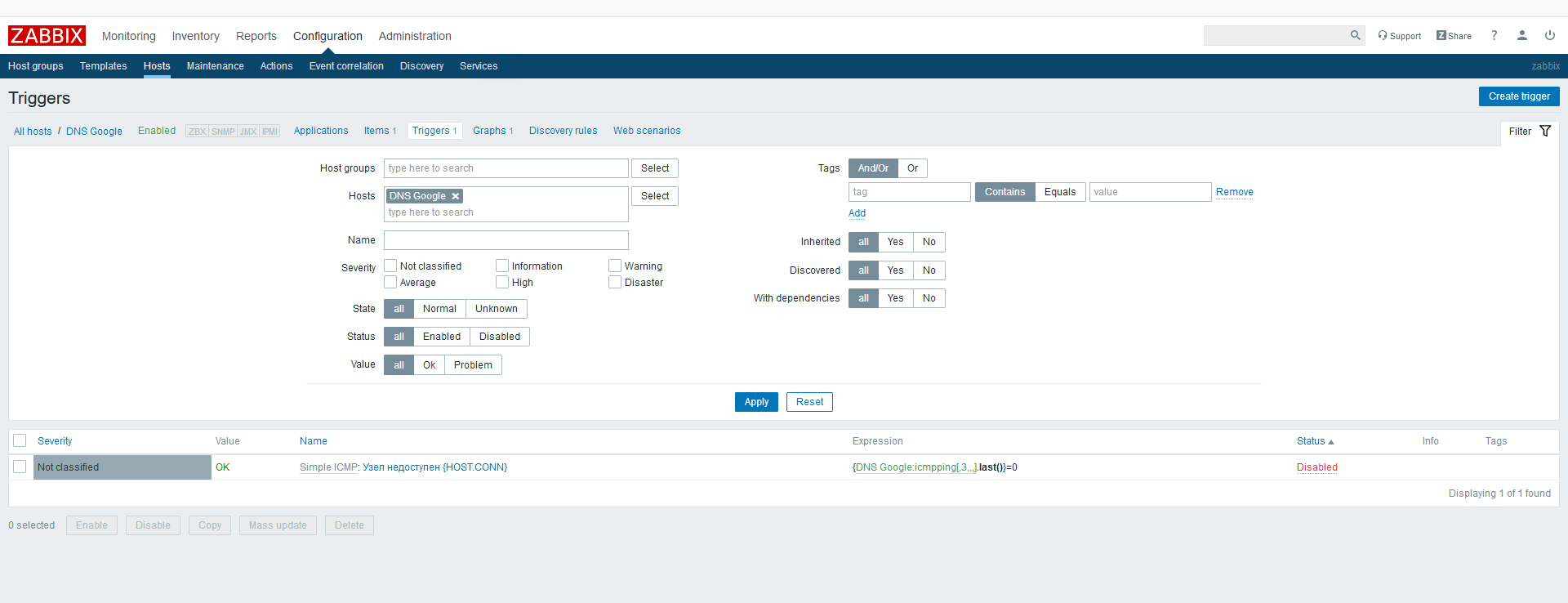Reset the trigger filter
The image size is (1568, 603).
click(809, 402)
